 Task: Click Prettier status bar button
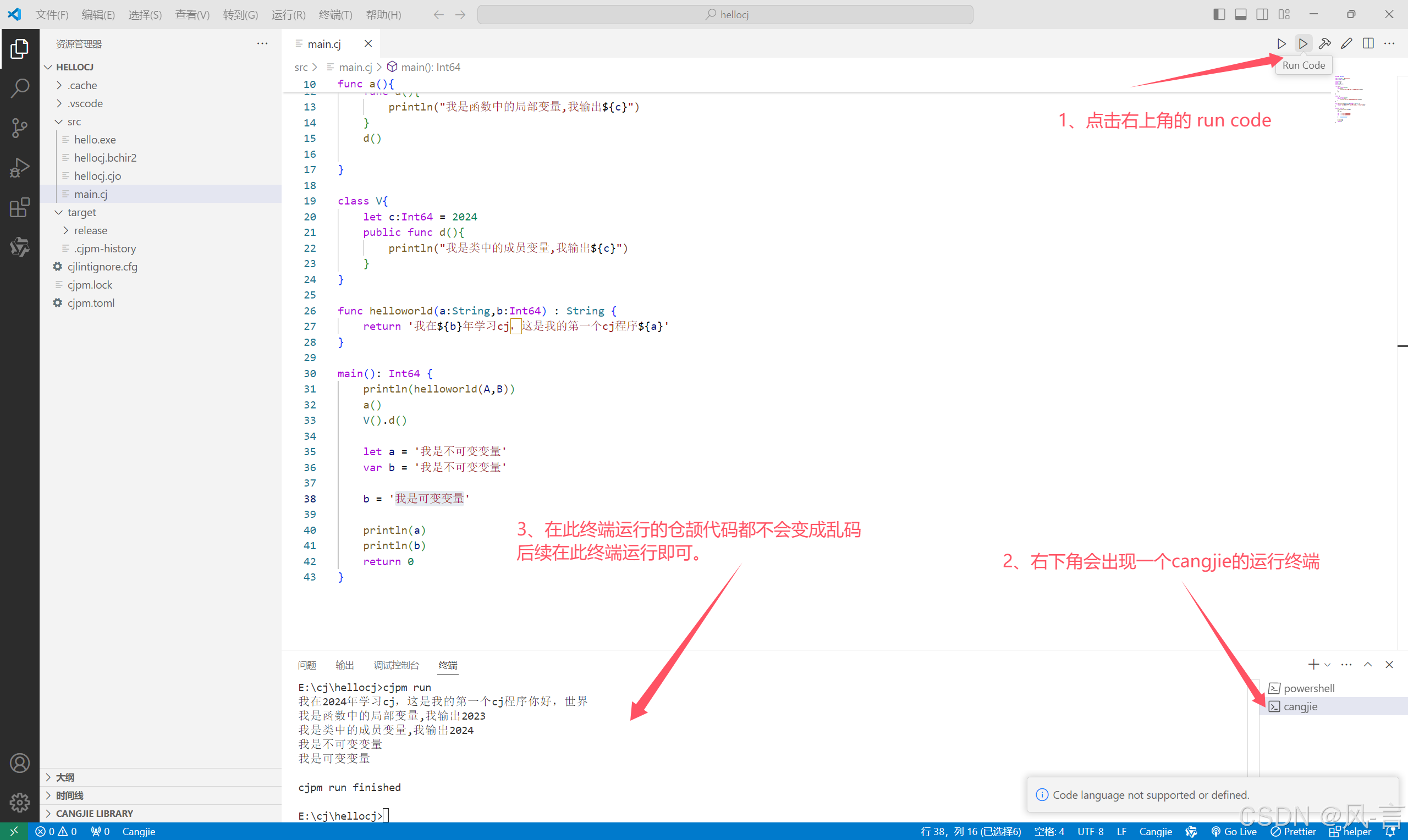(x=1293, y=831)
